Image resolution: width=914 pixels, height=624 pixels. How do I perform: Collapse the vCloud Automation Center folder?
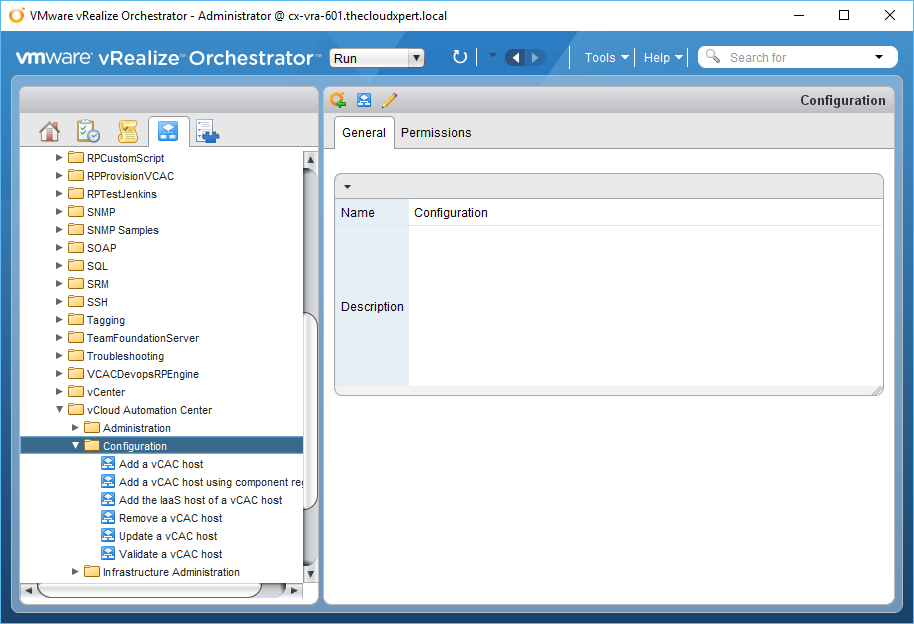click(x=59, y=410)
